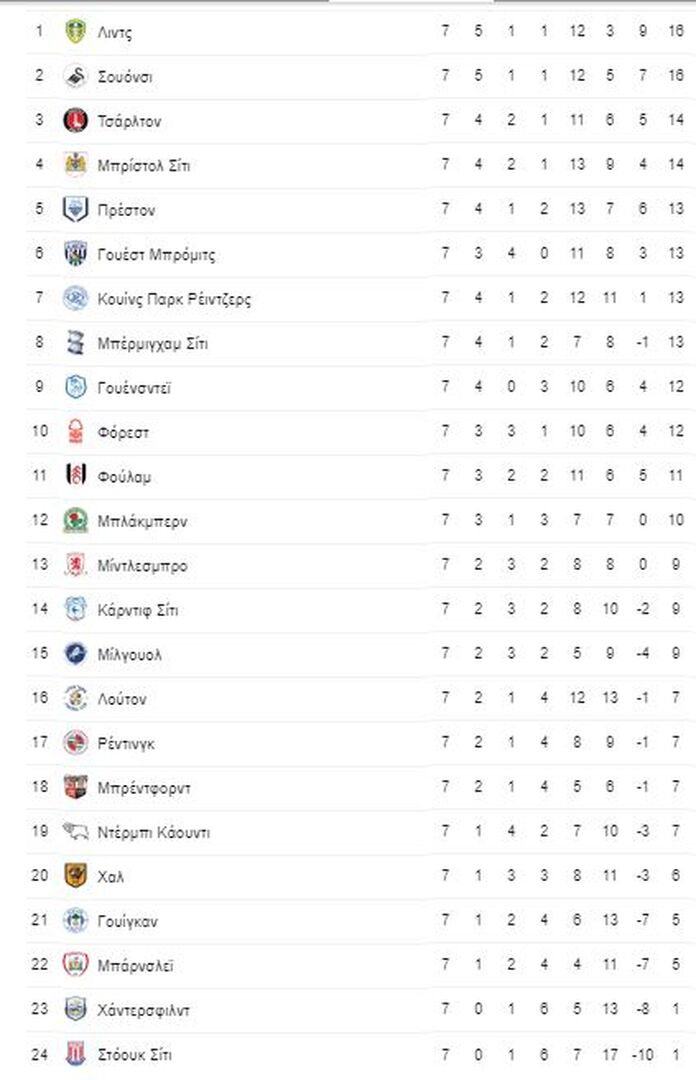This screenshot has width=696, height=1080.
Task: Click the Swansea (Σουόνσι) swan crest
Action: pyautogui.click(x=75, y=76)
